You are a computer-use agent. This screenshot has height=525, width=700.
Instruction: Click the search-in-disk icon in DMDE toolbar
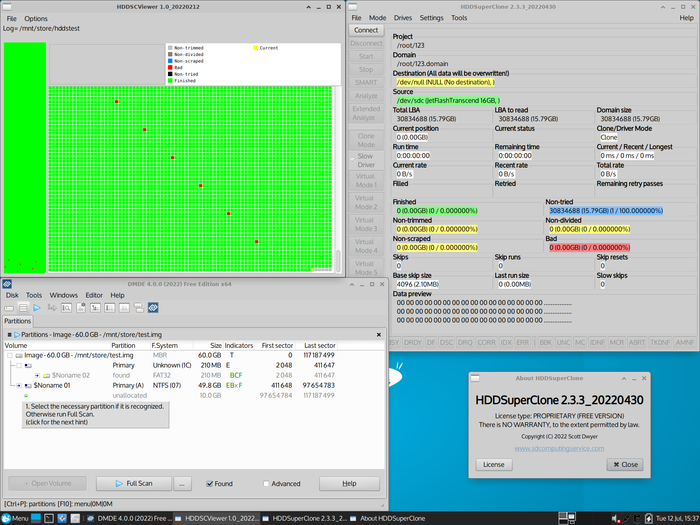[x=66, y=308]
